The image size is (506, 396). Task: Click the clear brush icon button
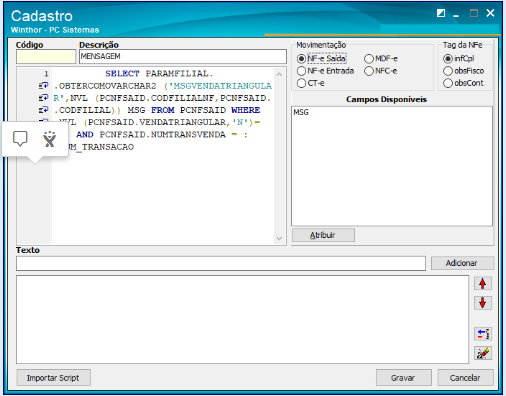click(x=482, y=353)
